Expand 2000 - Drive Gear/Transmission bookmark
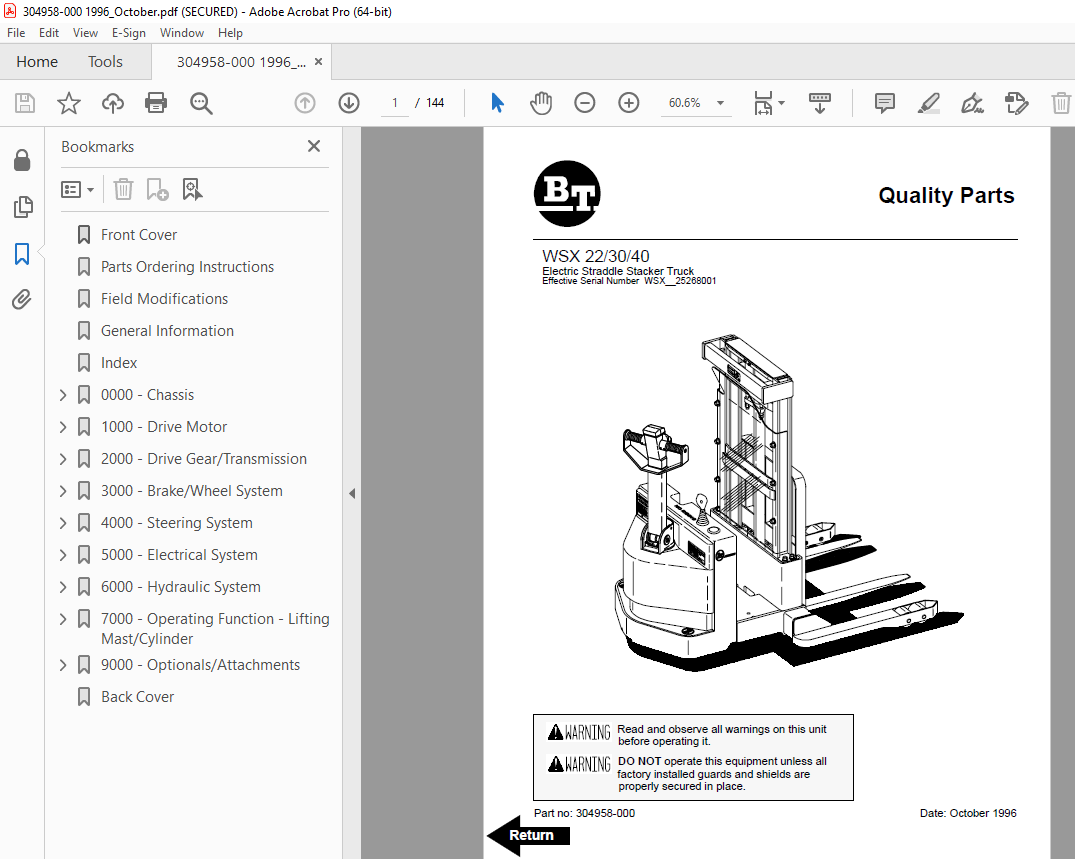 pos(63,459)
